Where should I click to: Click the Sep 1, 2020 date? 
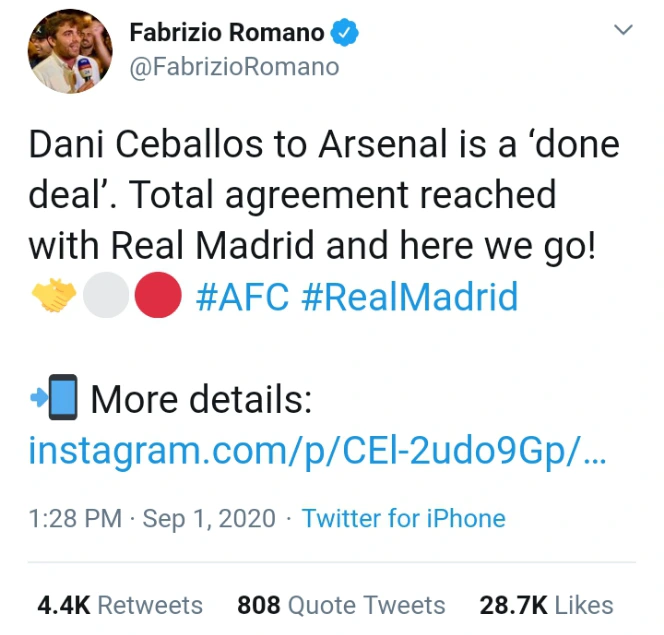tap(209, 519)
